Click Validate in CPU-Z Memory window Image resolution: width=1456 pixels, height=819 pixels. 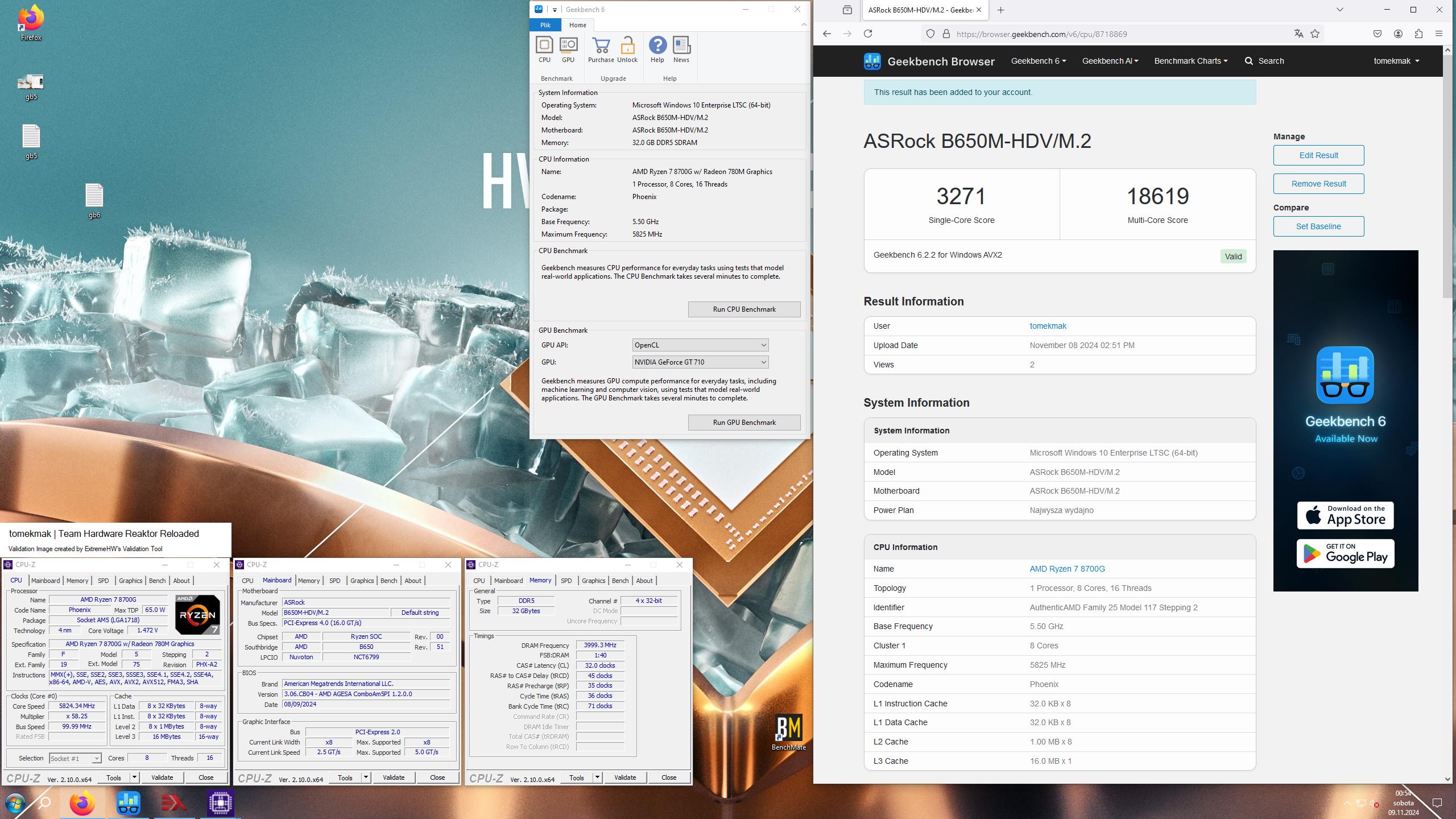[x=625, y=777]
